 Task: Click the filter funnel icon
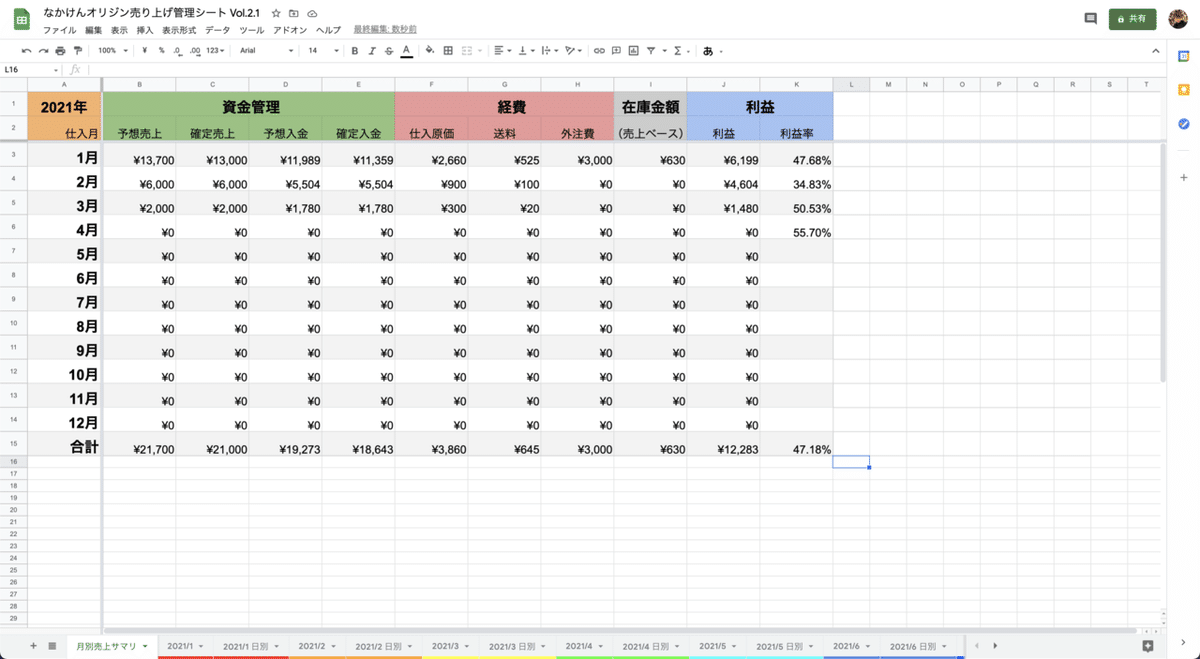click(653, 50)
